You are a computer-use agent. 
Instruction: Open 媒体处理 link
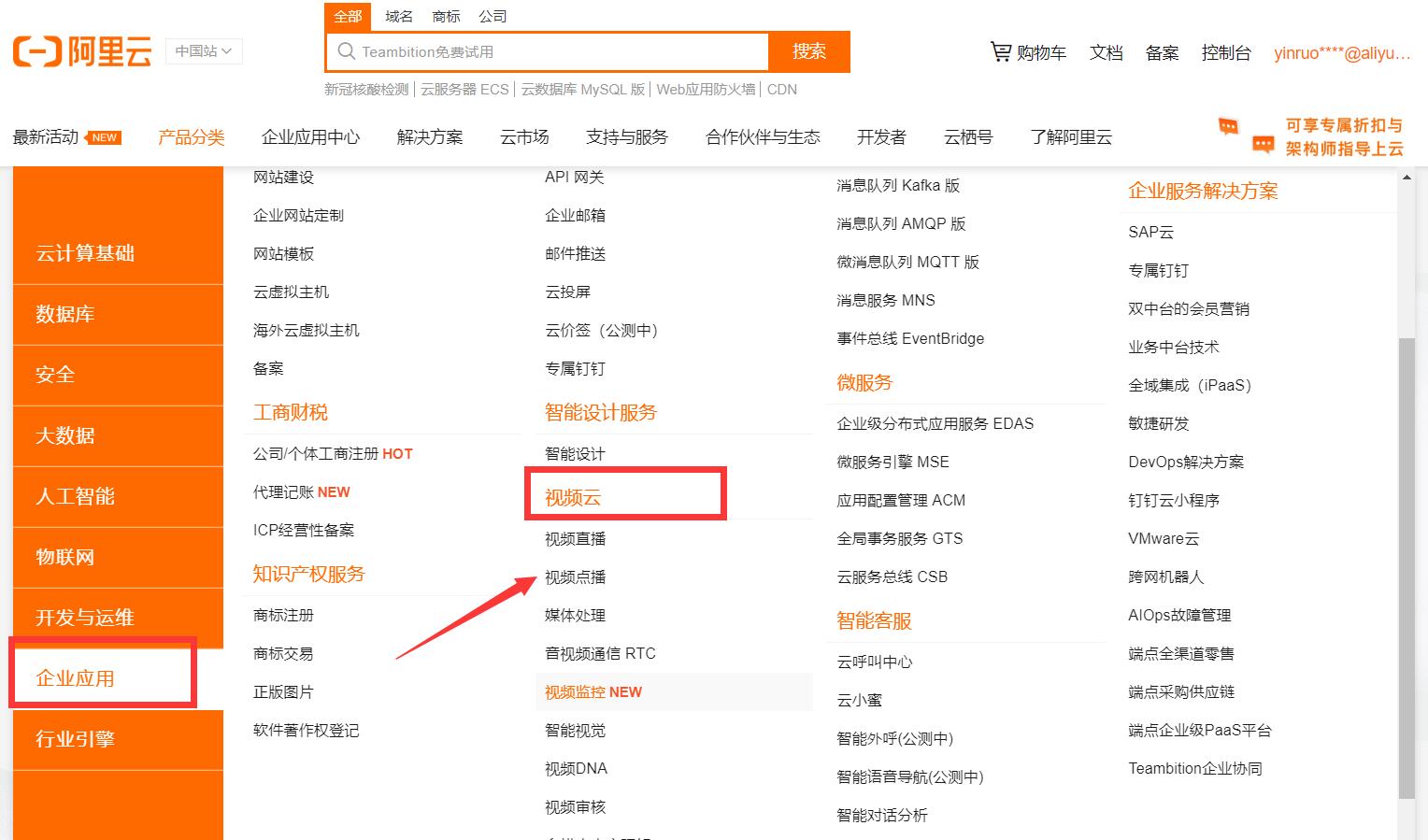click(575, 616)
